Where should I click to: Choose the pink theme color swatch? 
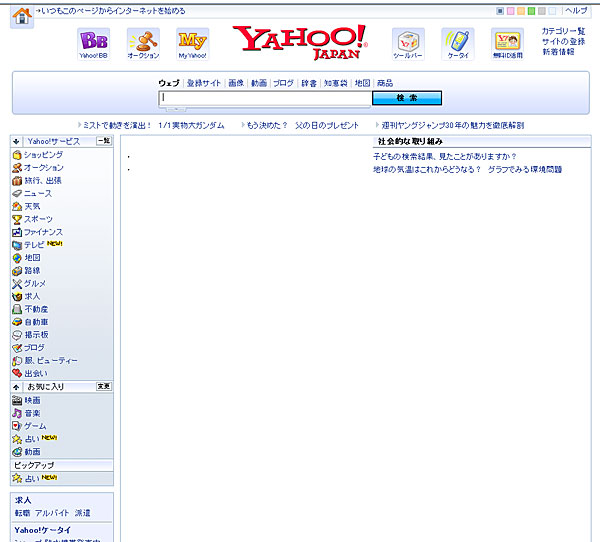[x=510, y=11]
